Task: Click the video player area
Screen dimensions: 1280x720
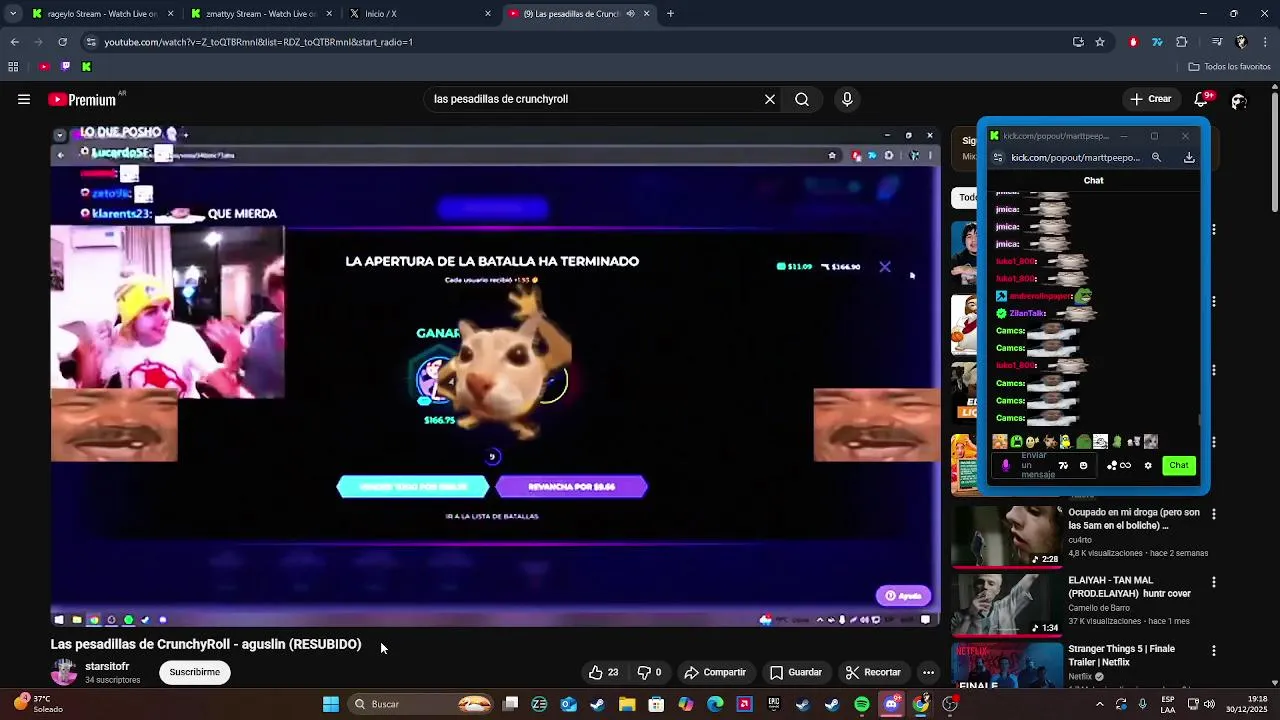Action: coord(495,377)
